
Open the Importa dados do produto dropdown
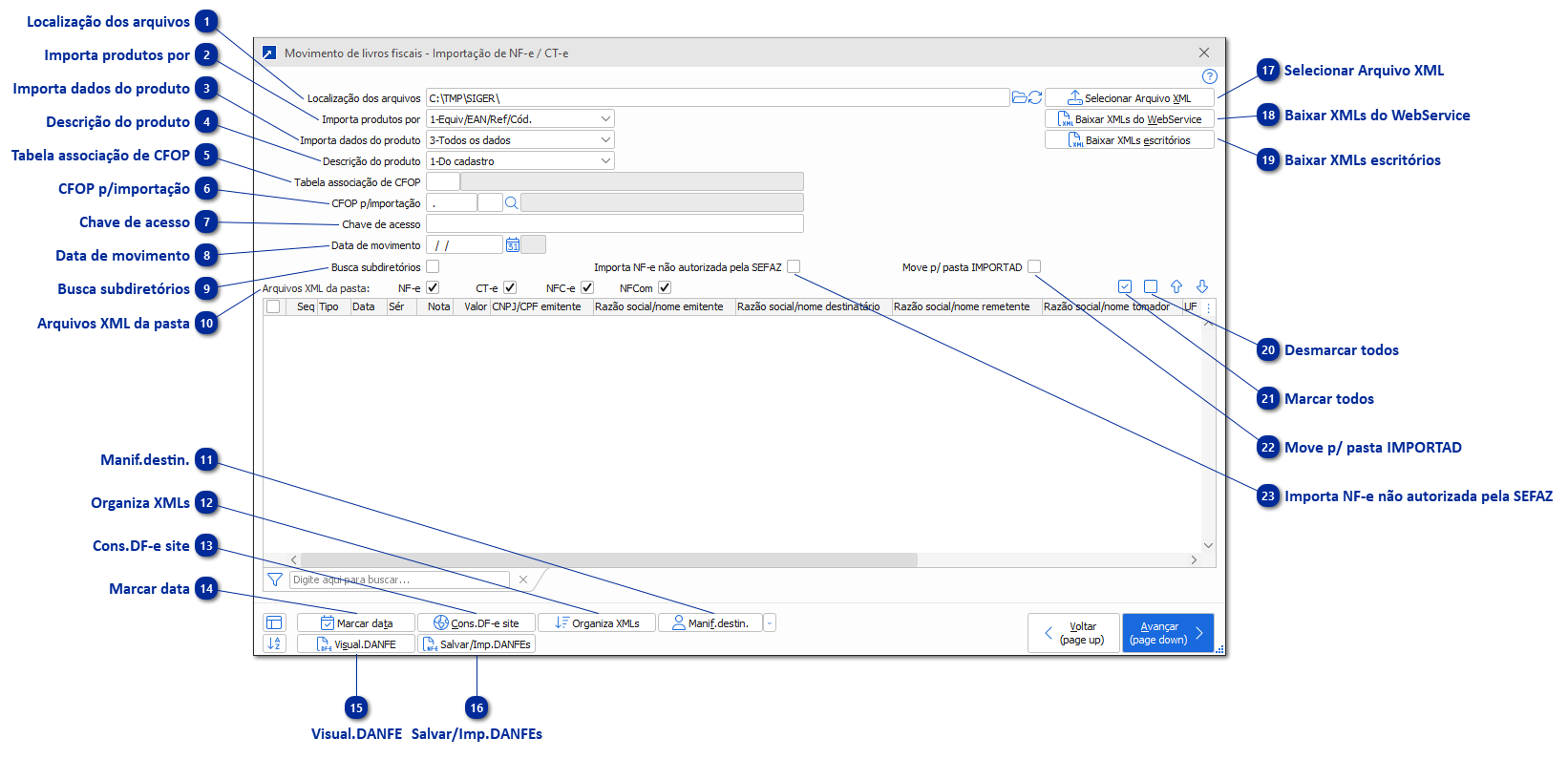pyautogui.click(x=605, y=140)
